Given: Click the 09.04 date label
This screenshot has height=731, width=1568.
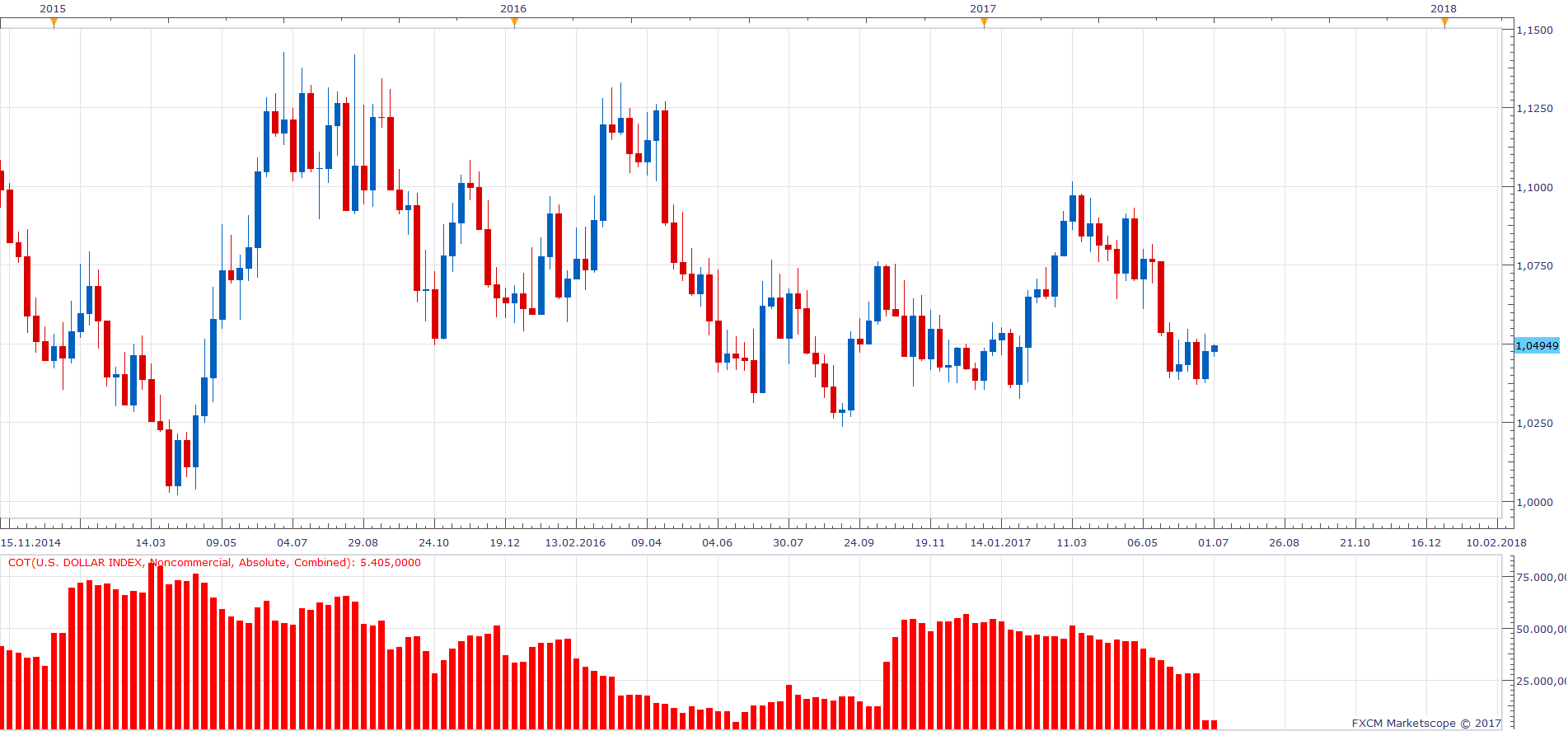Looking at the screenshot, I should (647, 542).
